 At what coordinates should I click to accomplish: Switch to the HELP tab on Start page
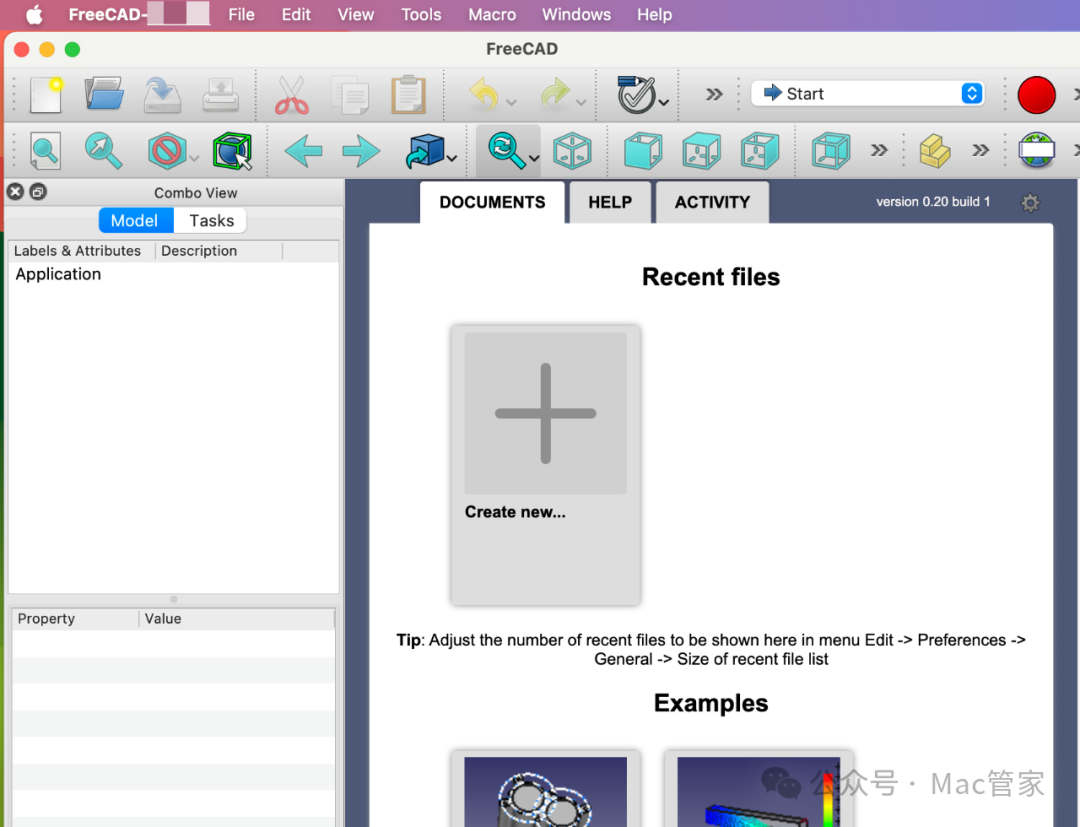click(x=610, y=202)
